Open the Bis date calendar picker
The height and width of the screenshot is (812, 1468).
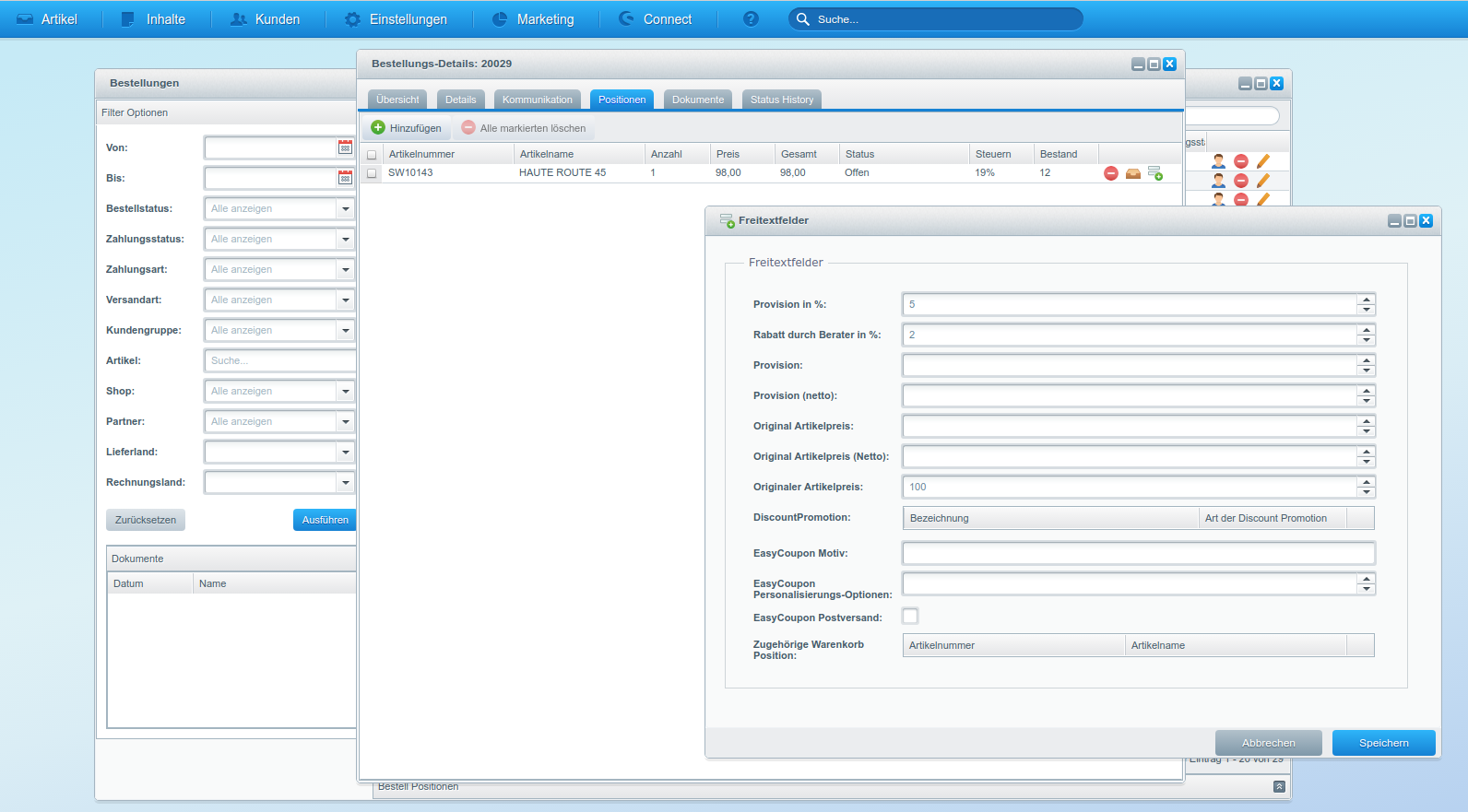point(345,178)
